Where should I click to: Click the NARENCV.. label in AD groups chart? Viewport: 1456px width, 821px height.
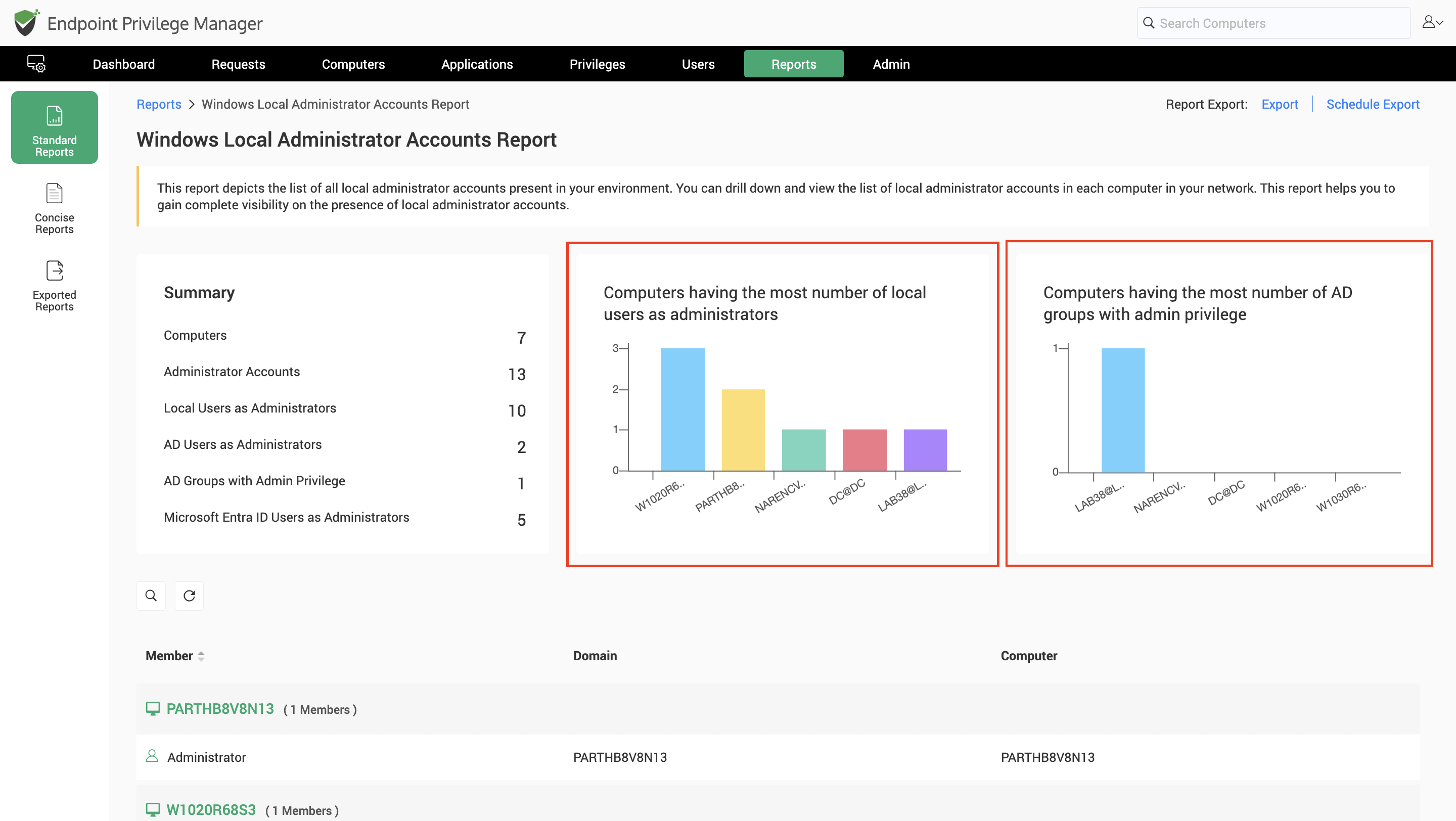coord(1159,497)
